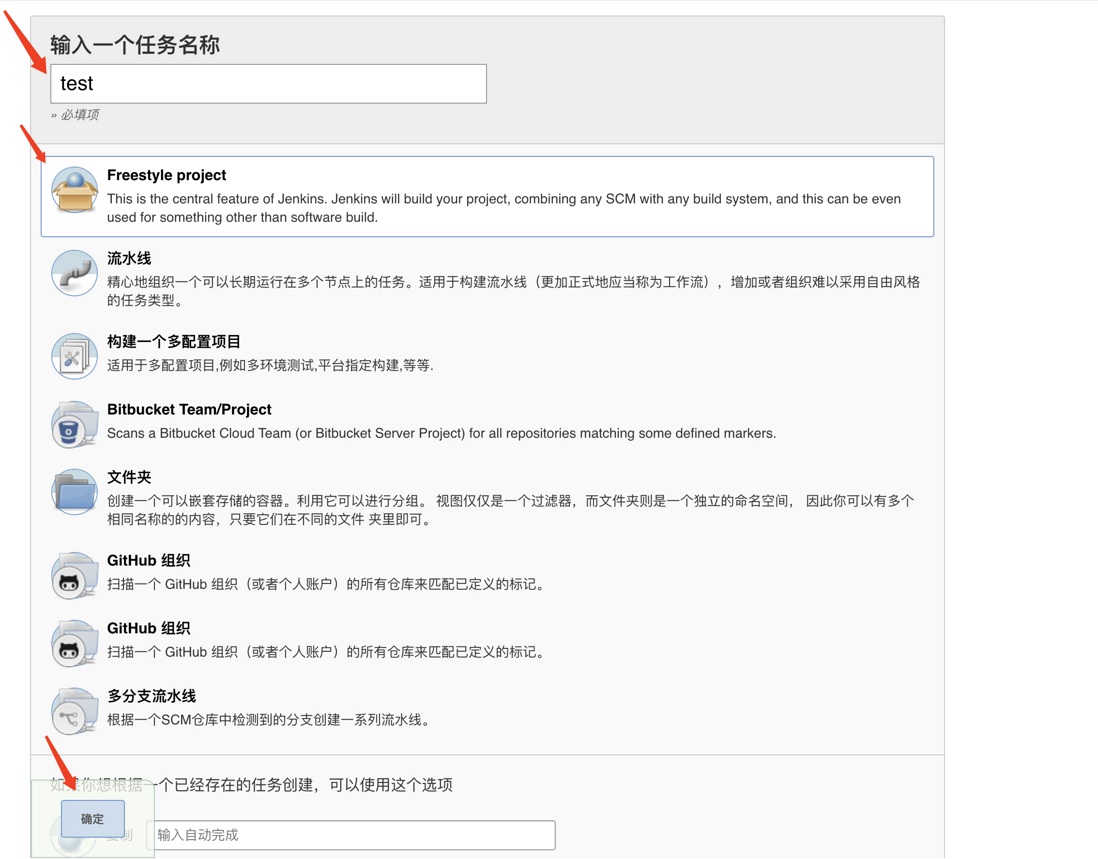Click the multibranch pipeline icon
The image size is (1098, 859).
[x=75, y=711]
